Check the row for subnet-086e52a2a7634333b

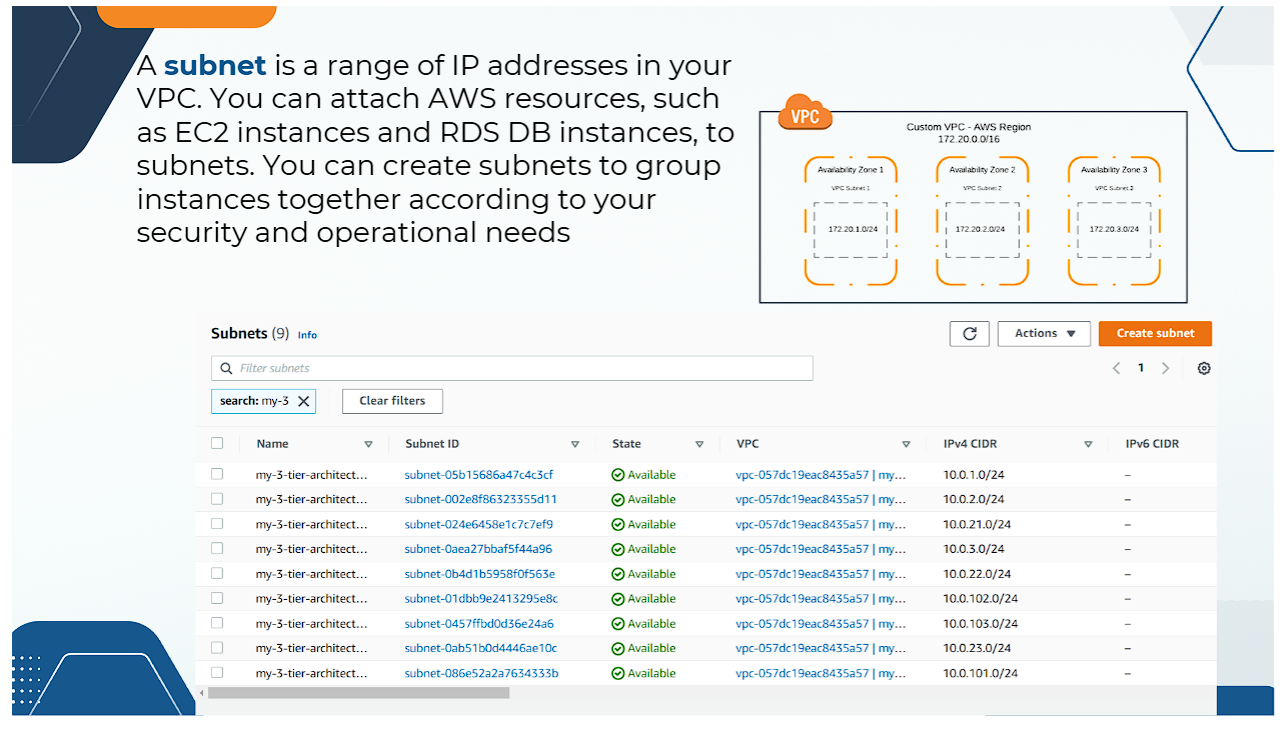(217, 673)
